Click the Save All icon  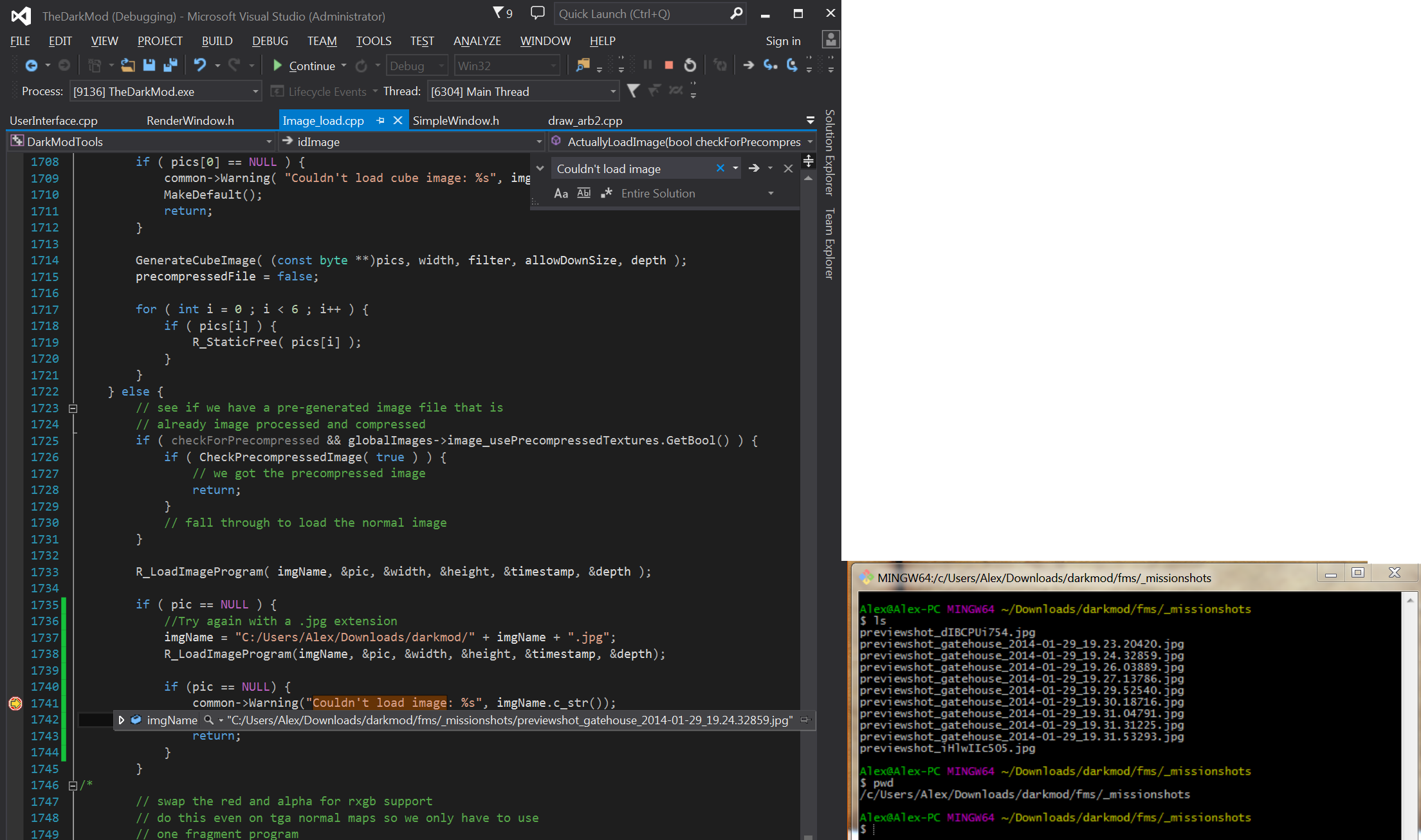click(170, 66)
